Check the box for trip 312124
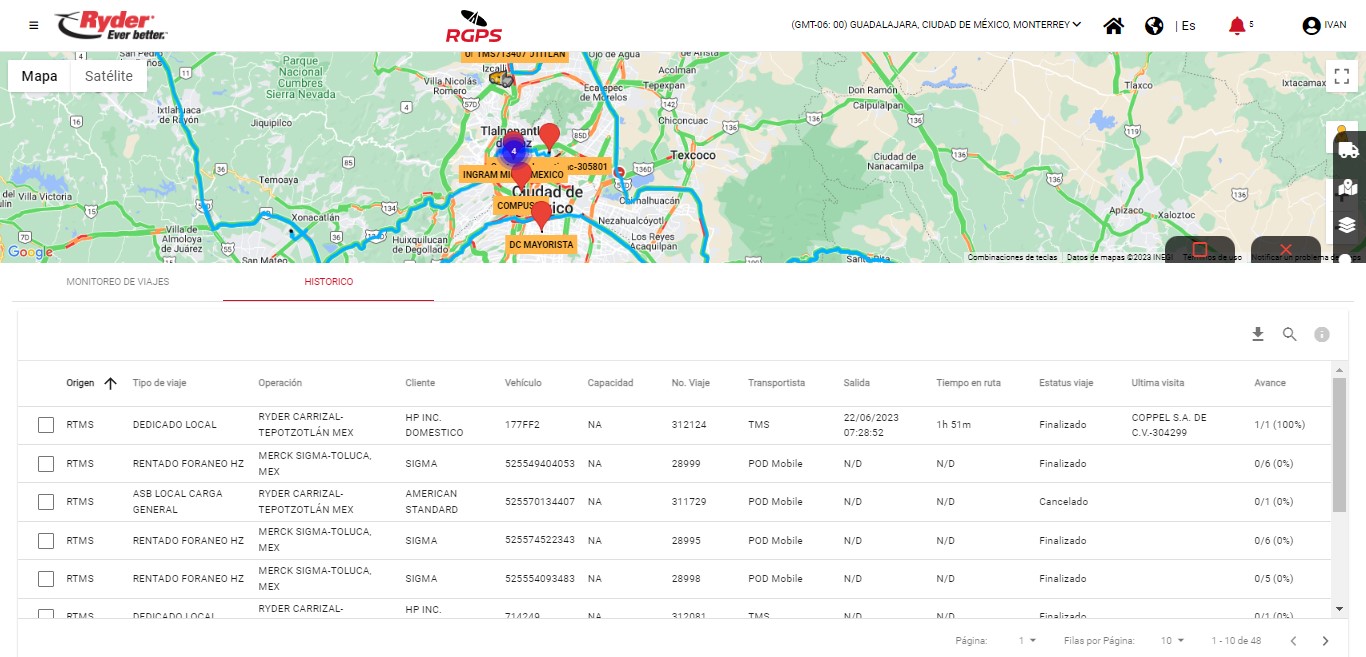This screenshot has height=657, width=1366. point(46,425)
